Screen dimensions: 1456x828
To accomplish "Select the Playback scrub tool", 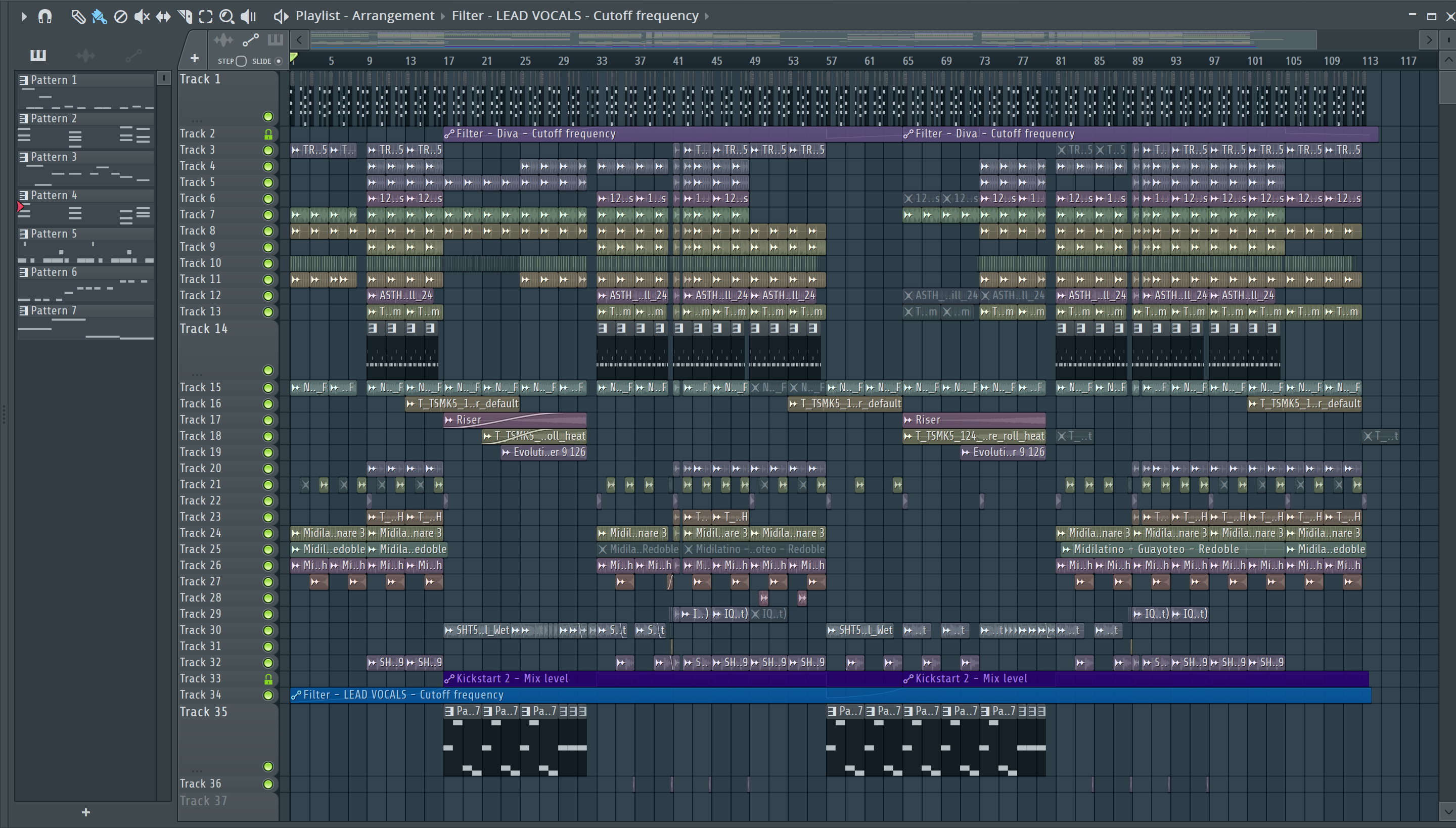I will point(249,17).
